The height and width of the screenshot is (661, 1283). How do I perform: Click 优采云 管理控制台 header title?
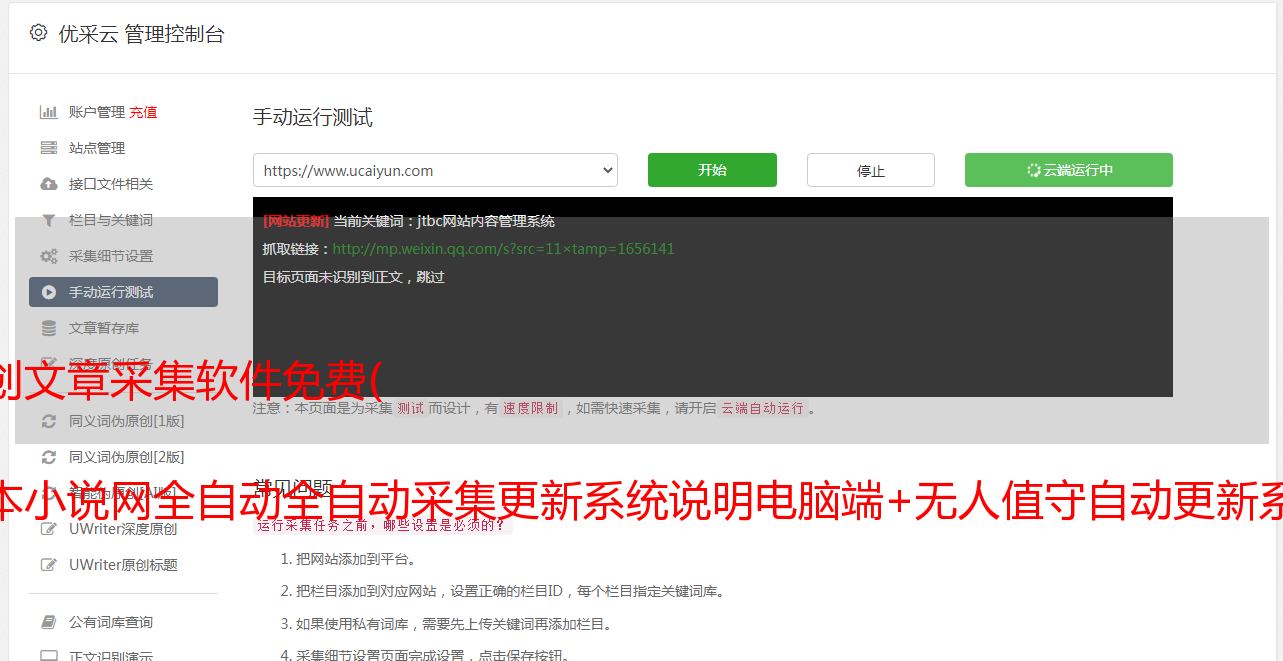click(141, 34)
